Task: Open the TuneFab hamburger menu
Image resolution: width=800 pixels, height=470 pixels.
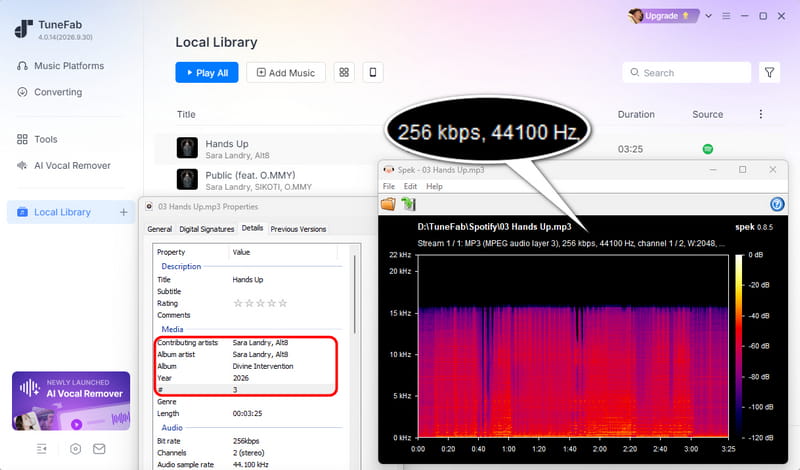Action: tap(726, 16)
